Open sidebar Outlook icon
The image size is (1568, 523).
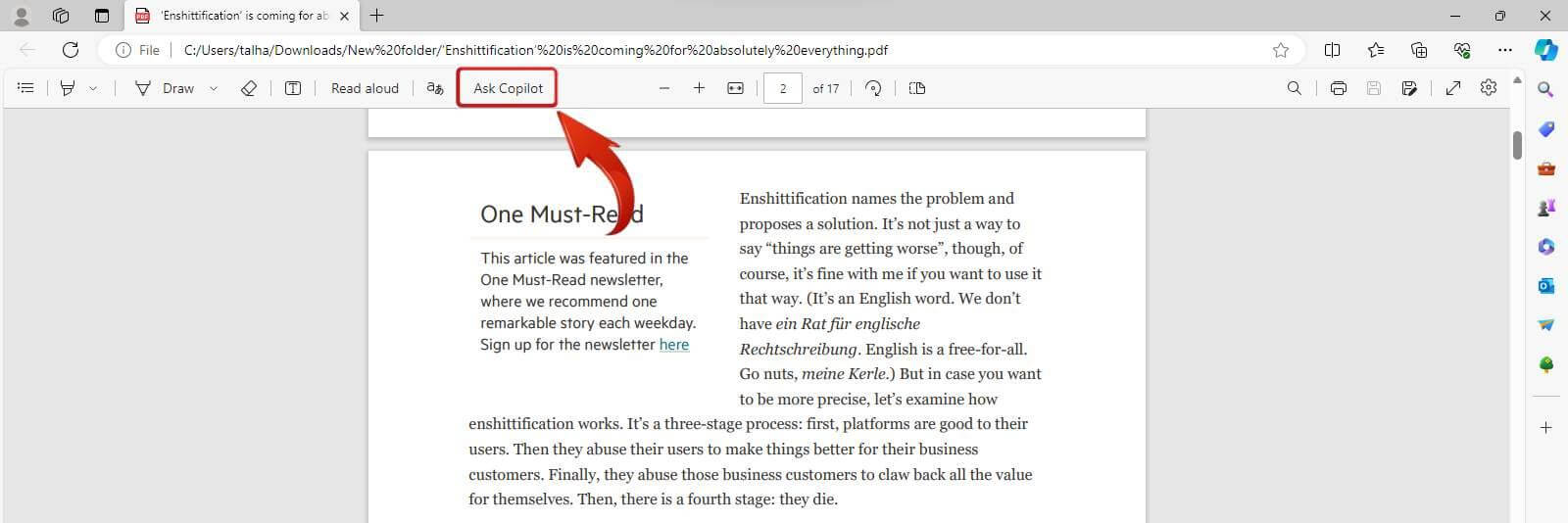(x=1545, y=286)
